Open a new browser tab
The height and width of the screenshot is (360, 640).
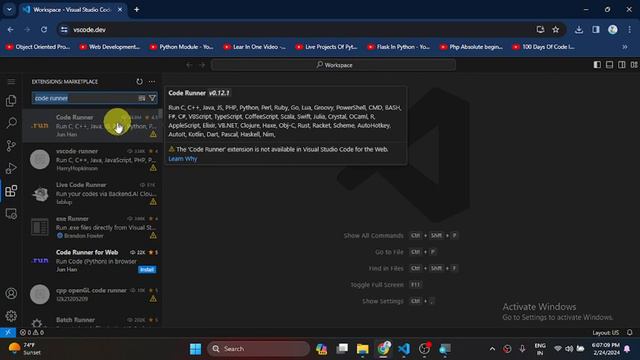click(137, 9)
